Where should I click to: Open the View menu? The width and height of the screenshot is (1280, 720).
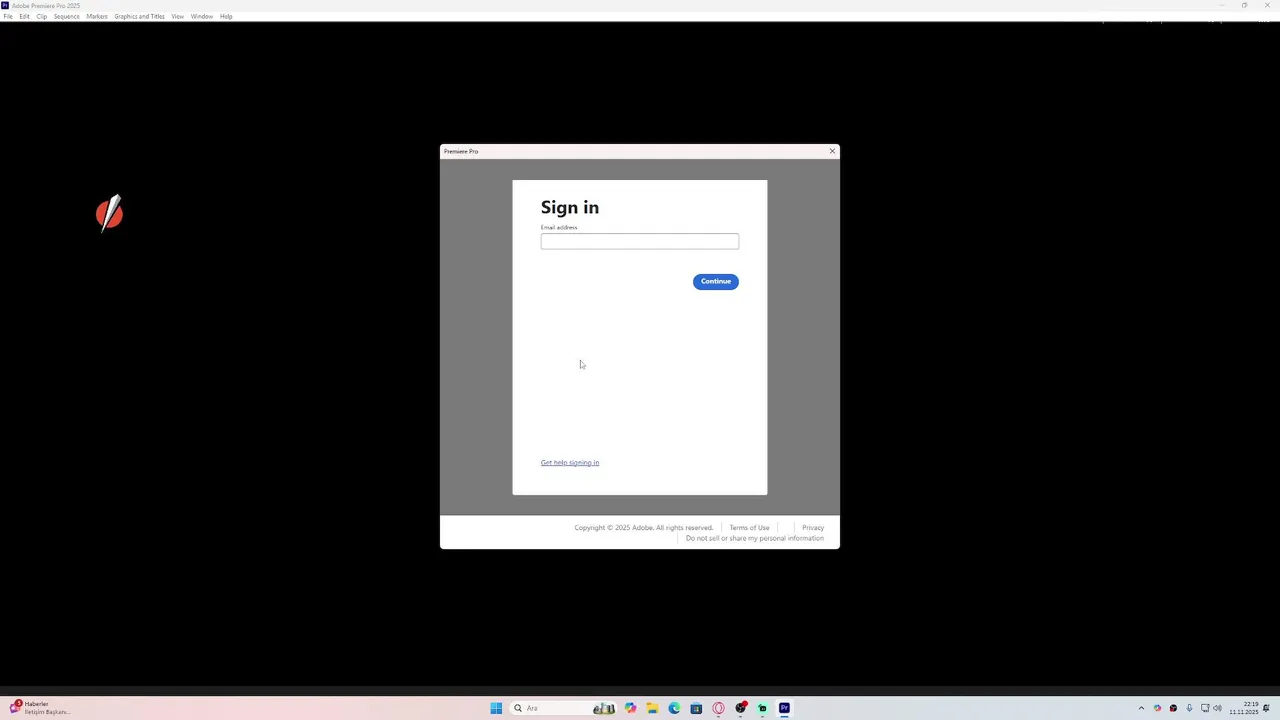[177, 16]
